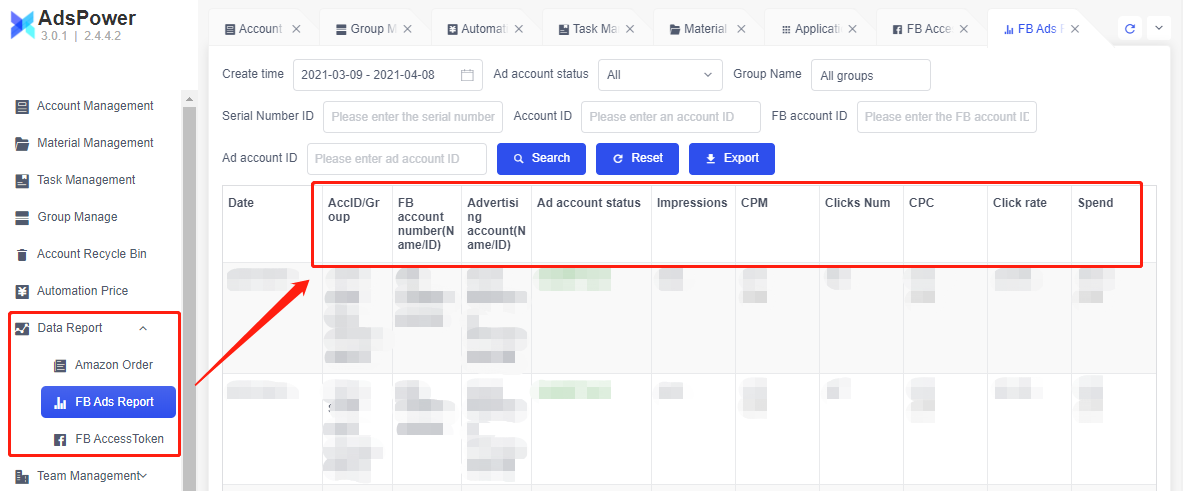Open the Create time date range picker

[388, 75]
